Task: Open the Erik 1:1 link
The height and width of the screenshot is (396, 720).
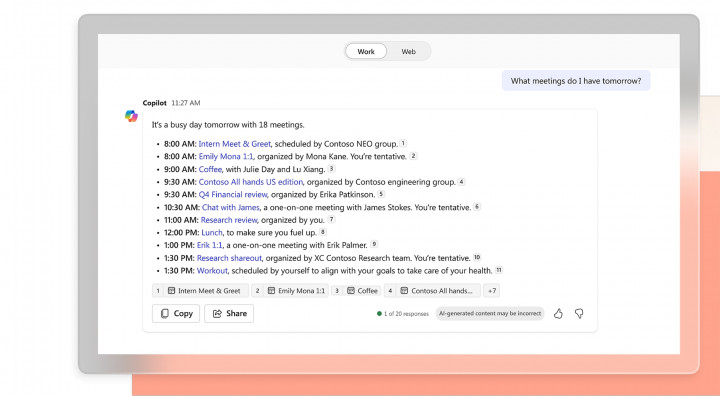Action: click(x=210, y=245)
